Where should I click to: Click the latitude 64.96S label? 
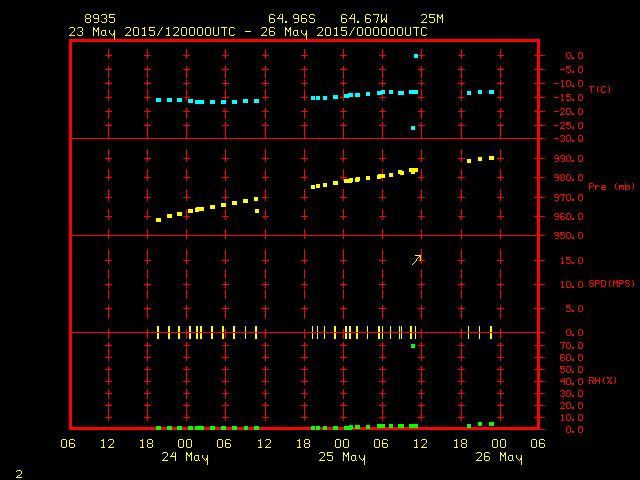292,19
